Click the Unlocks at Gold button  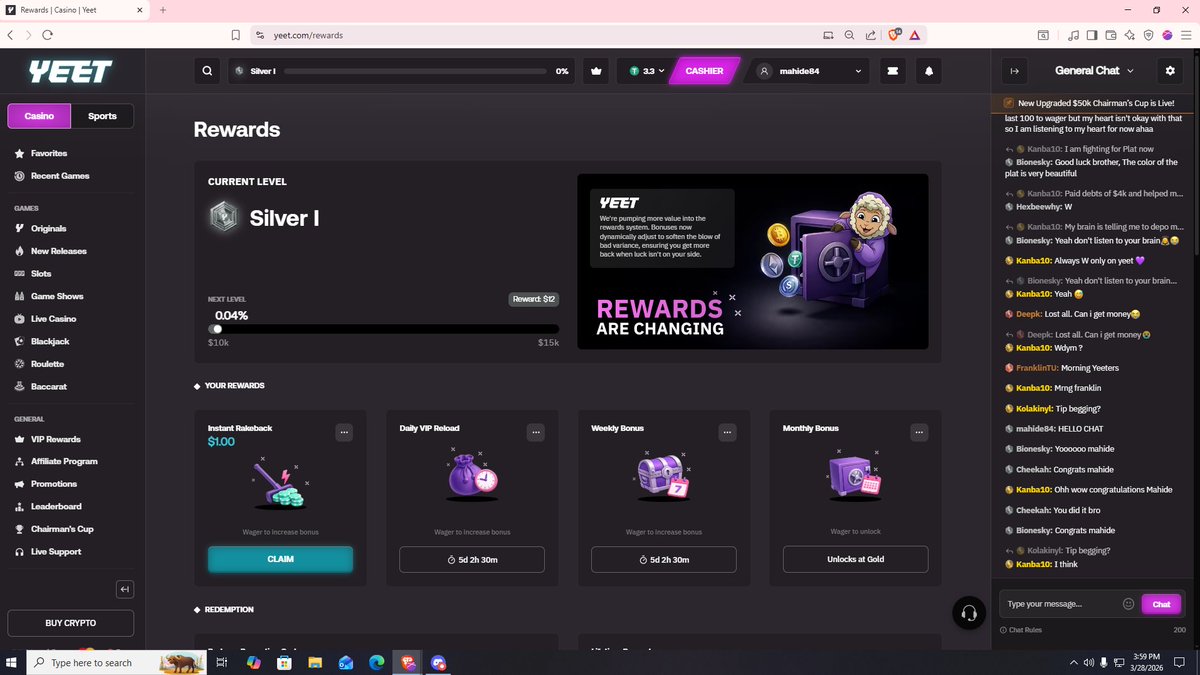point(855,559)
